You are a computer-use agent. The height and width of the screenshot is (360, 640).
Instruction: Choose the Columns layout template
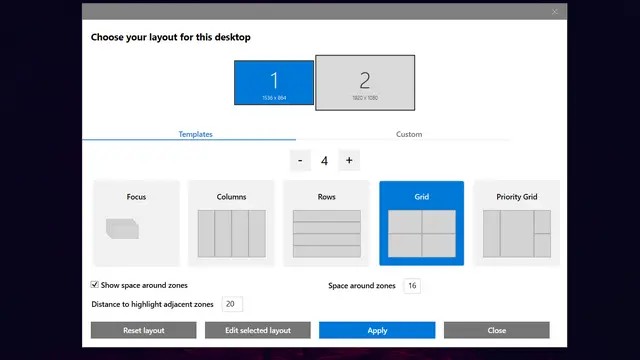231,223
